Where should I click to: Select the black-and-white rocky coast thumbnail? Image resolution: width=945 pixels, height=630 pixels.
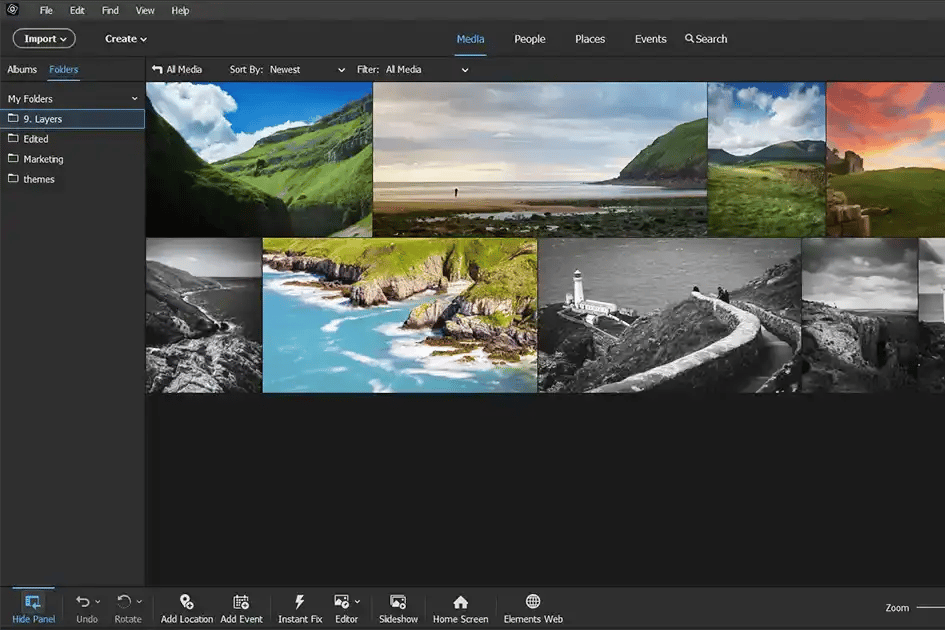tap(204, 315)
